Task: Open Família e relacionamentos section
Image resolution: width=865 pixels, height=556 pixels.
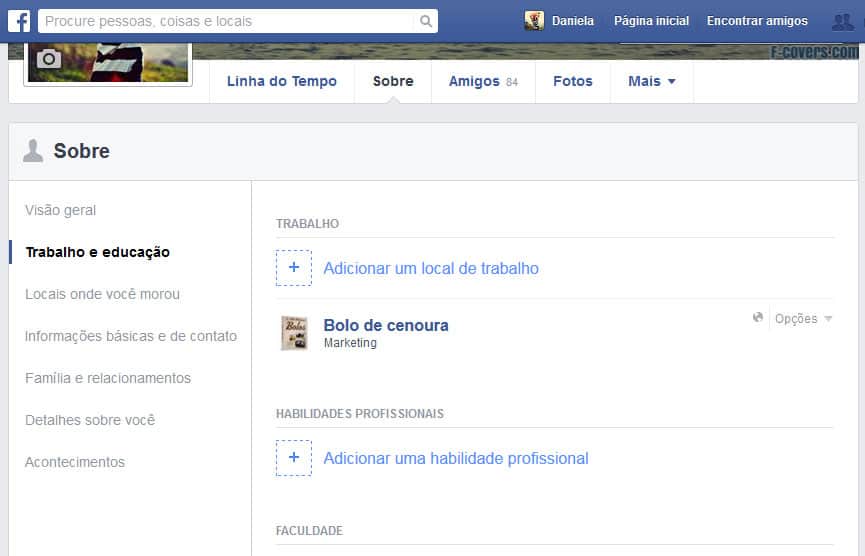Action: [x=108, y=378]
